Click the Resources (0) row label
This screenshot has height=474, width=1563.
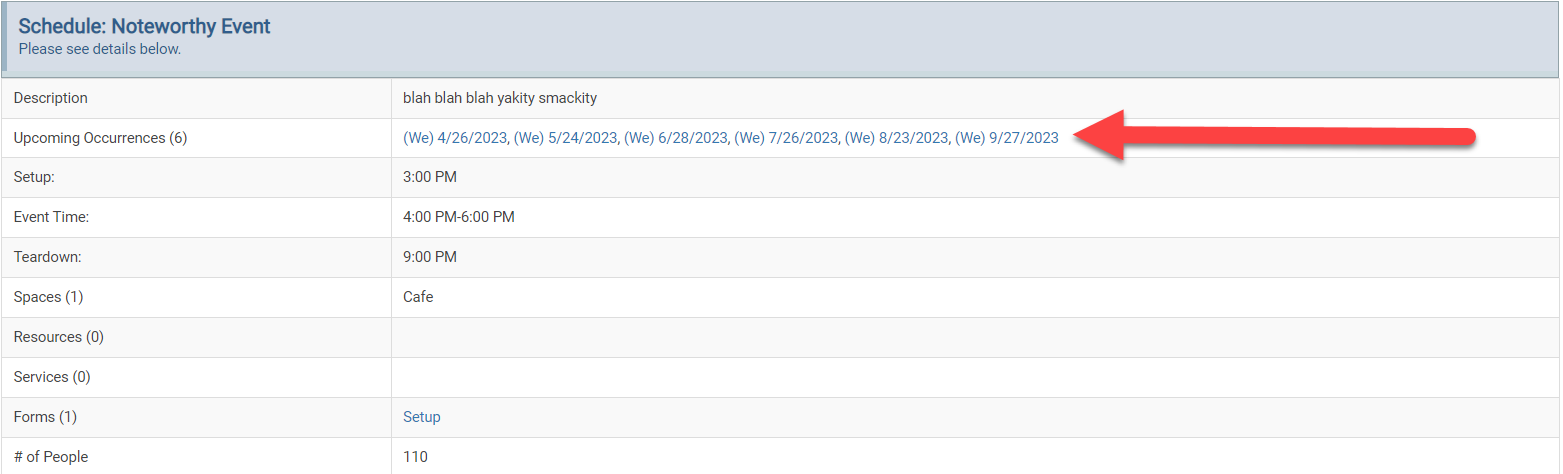coord(59,337)
